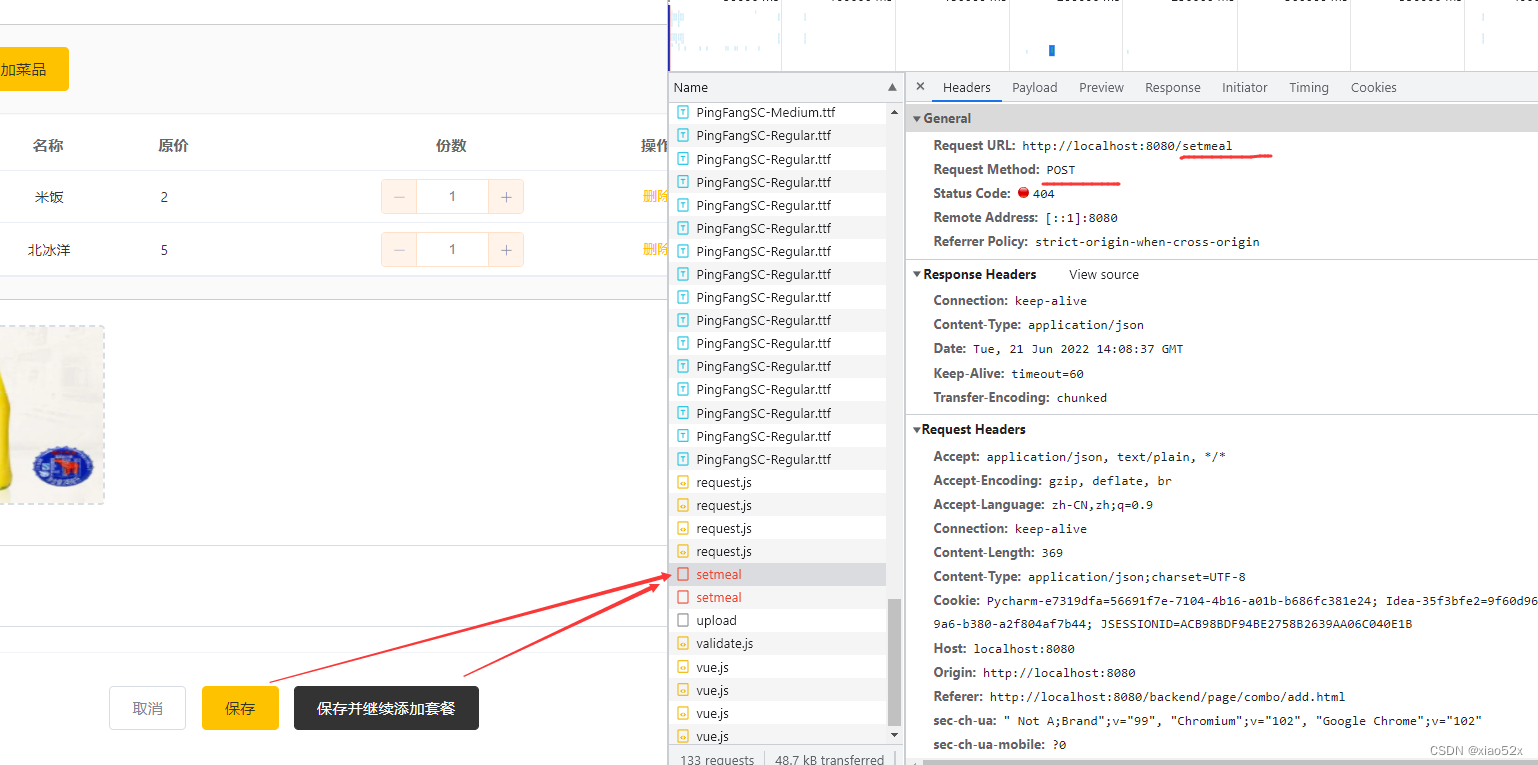Switch to the Headers tab
This screenshot has height=765, width=1538.
tap(966, 87)
